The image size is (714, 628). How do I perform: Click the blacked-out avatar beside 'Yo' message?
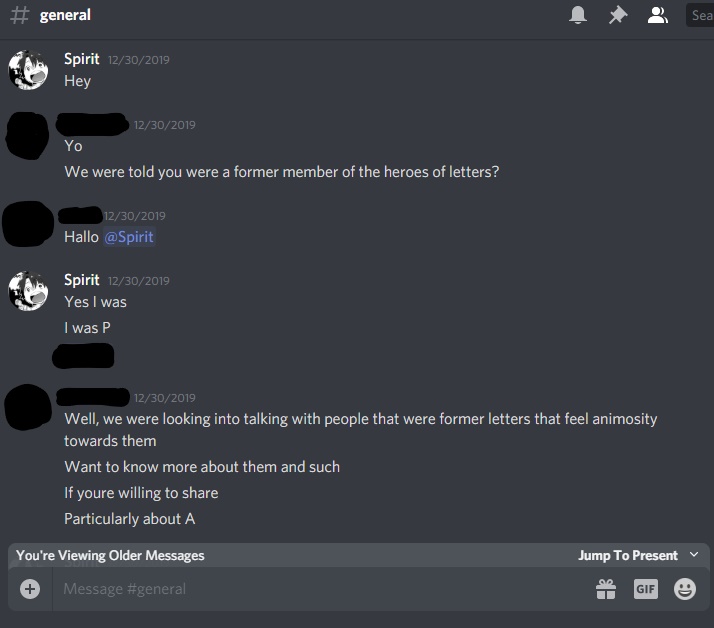coord(27,135)
